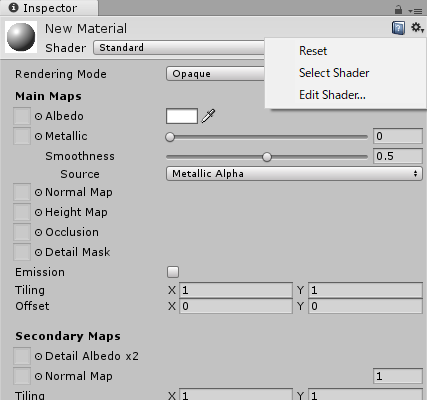Screen dimensions: 427x400
Task: Click the Height Map texture slot
Action: coord(22,212)
